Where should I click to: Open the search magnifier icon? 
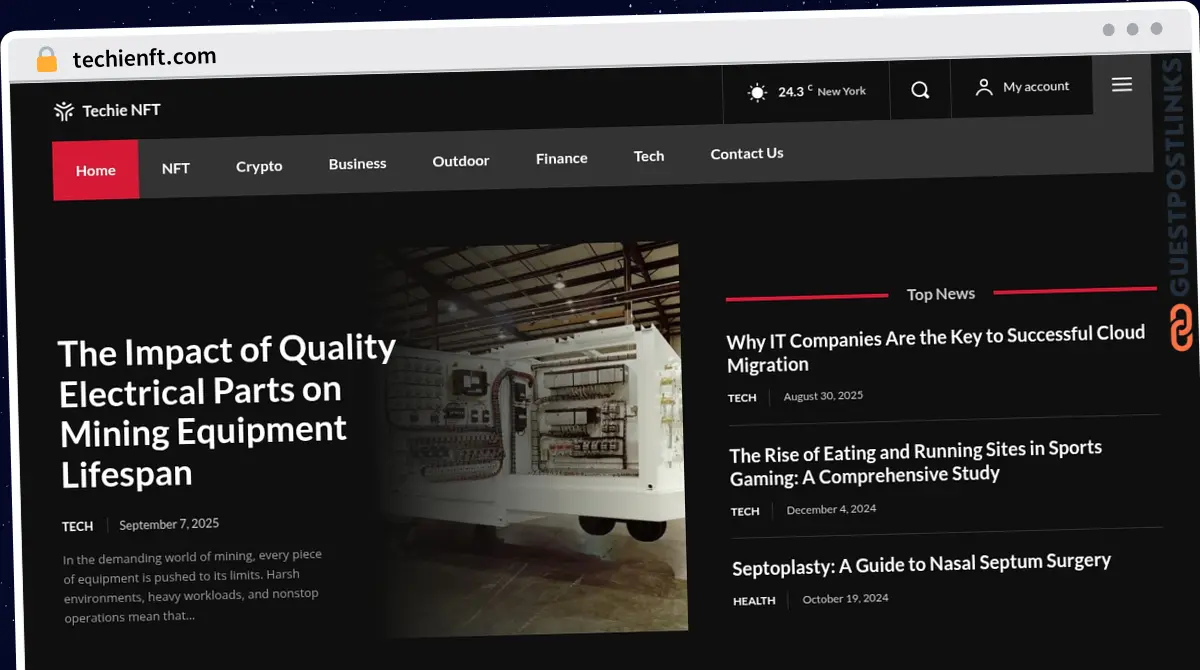coord(920,90)
